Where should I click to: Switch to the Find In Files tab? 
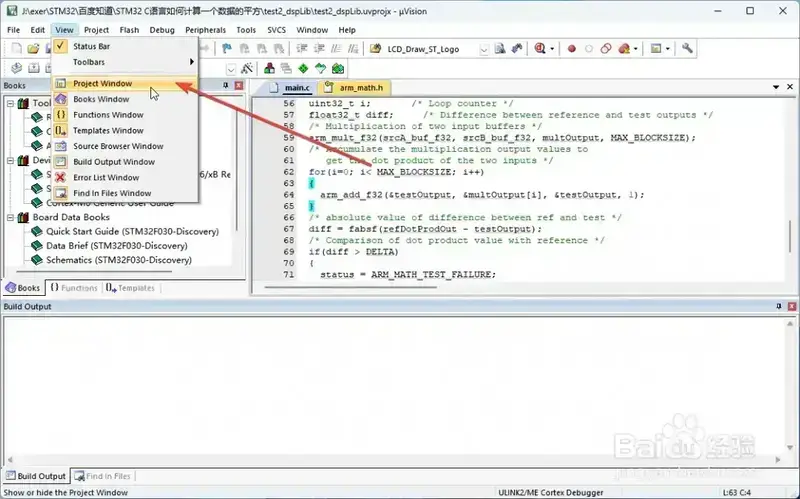click(103, 476)
